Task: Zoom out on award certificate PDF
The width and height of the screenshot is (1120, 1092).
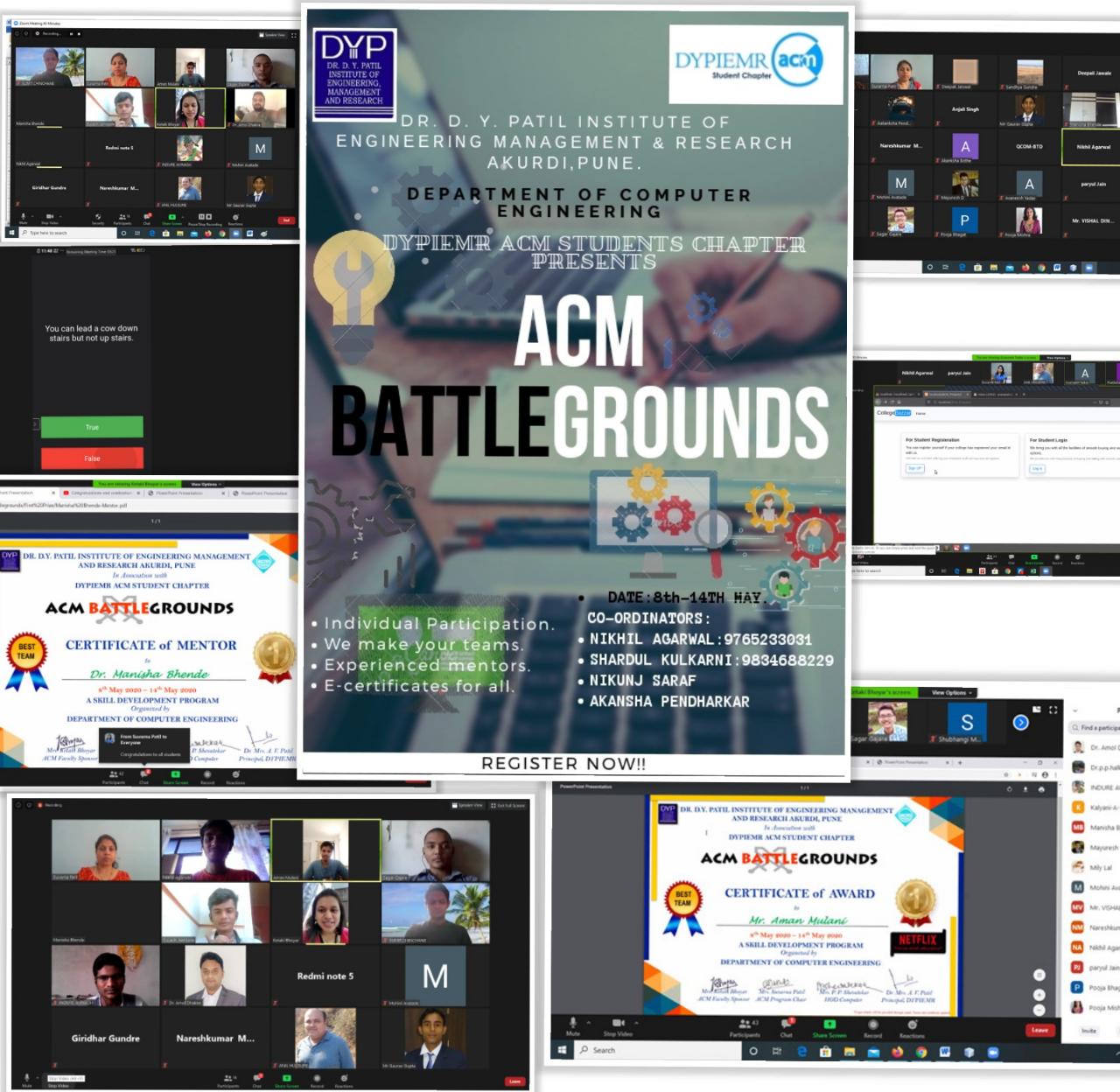Action: (x=1039, y=1011)
